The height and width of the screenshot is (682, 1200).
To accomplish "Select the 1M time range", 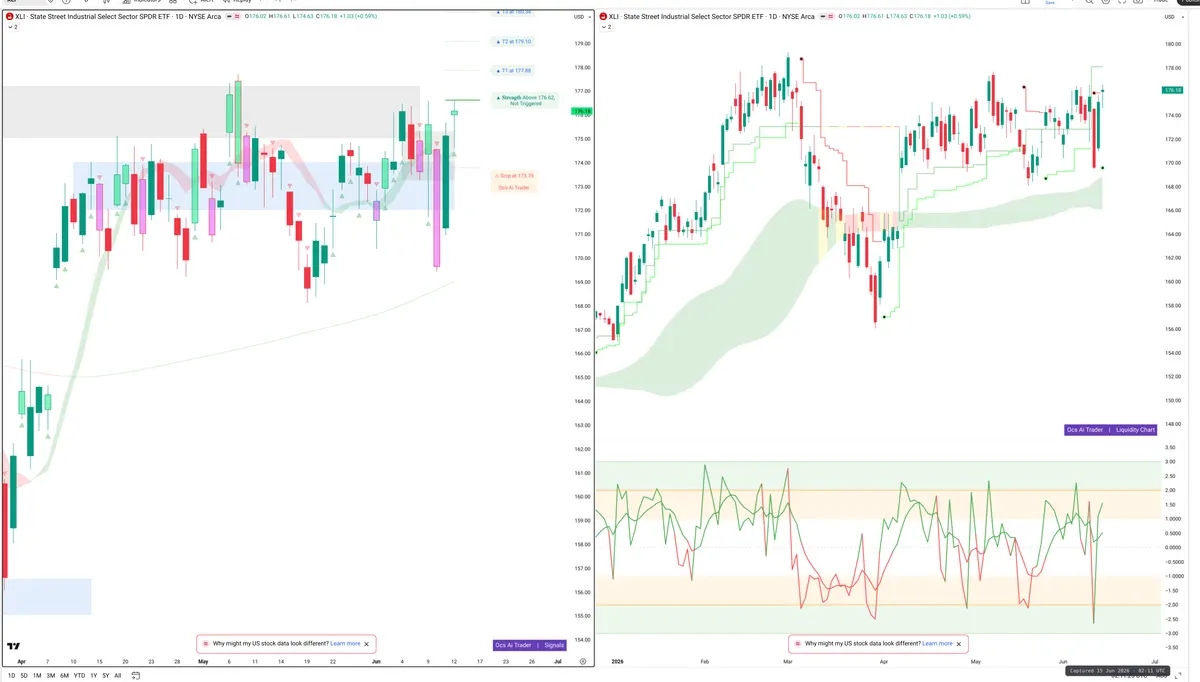I will pos(37,676).
